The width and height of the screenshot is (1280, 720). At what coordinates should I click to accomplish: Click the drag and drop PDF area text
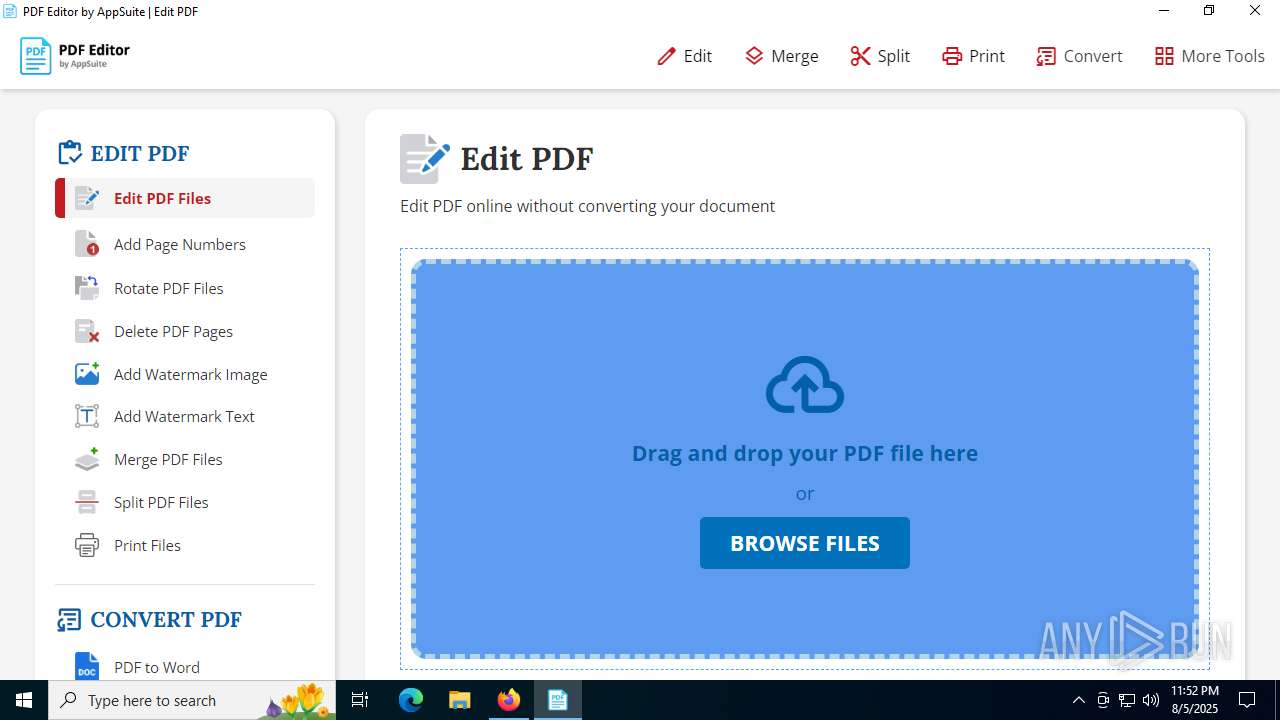coord(805,453)
